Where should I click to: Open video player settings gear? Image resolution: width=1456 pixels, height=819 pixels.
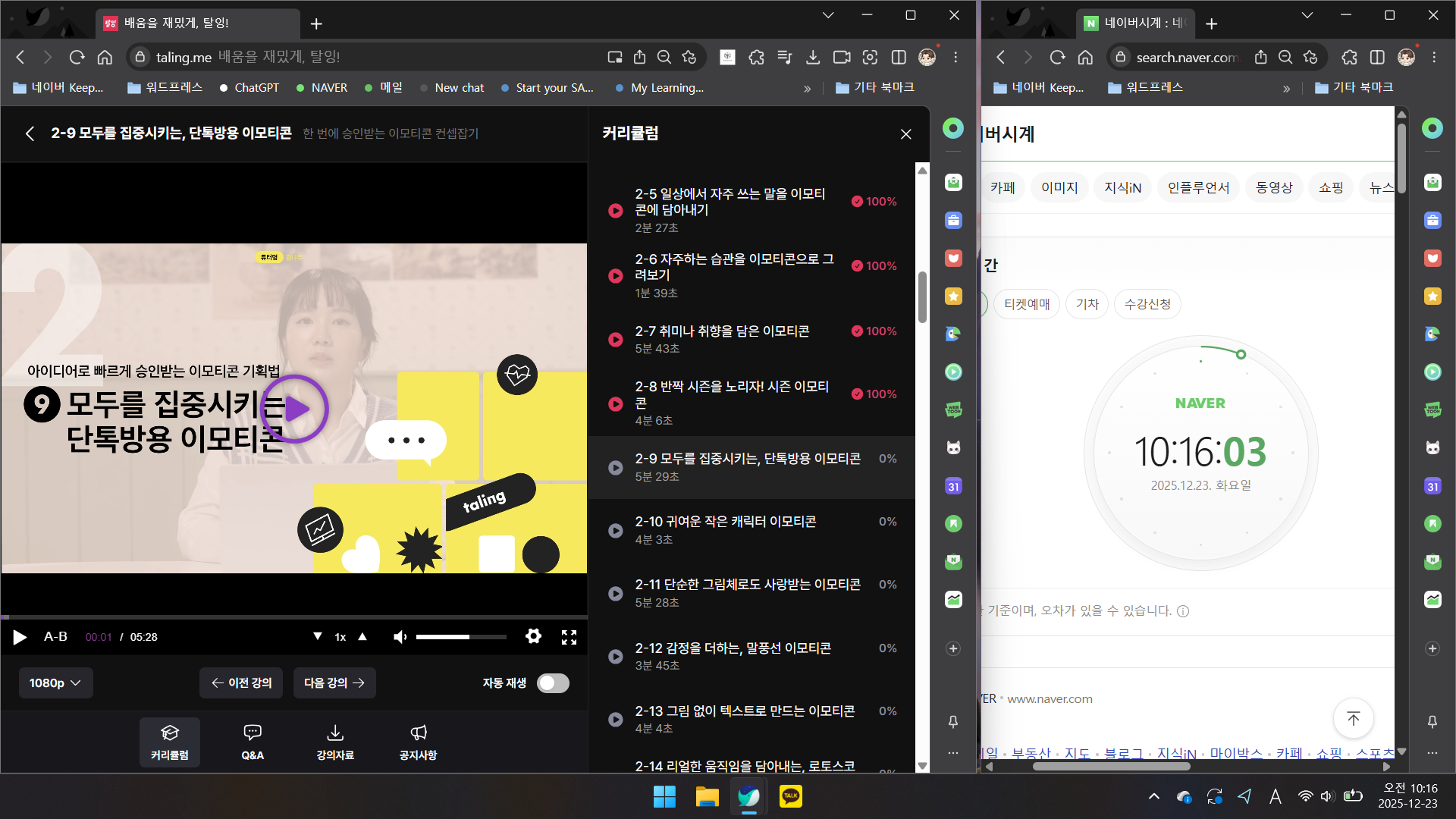533,636
